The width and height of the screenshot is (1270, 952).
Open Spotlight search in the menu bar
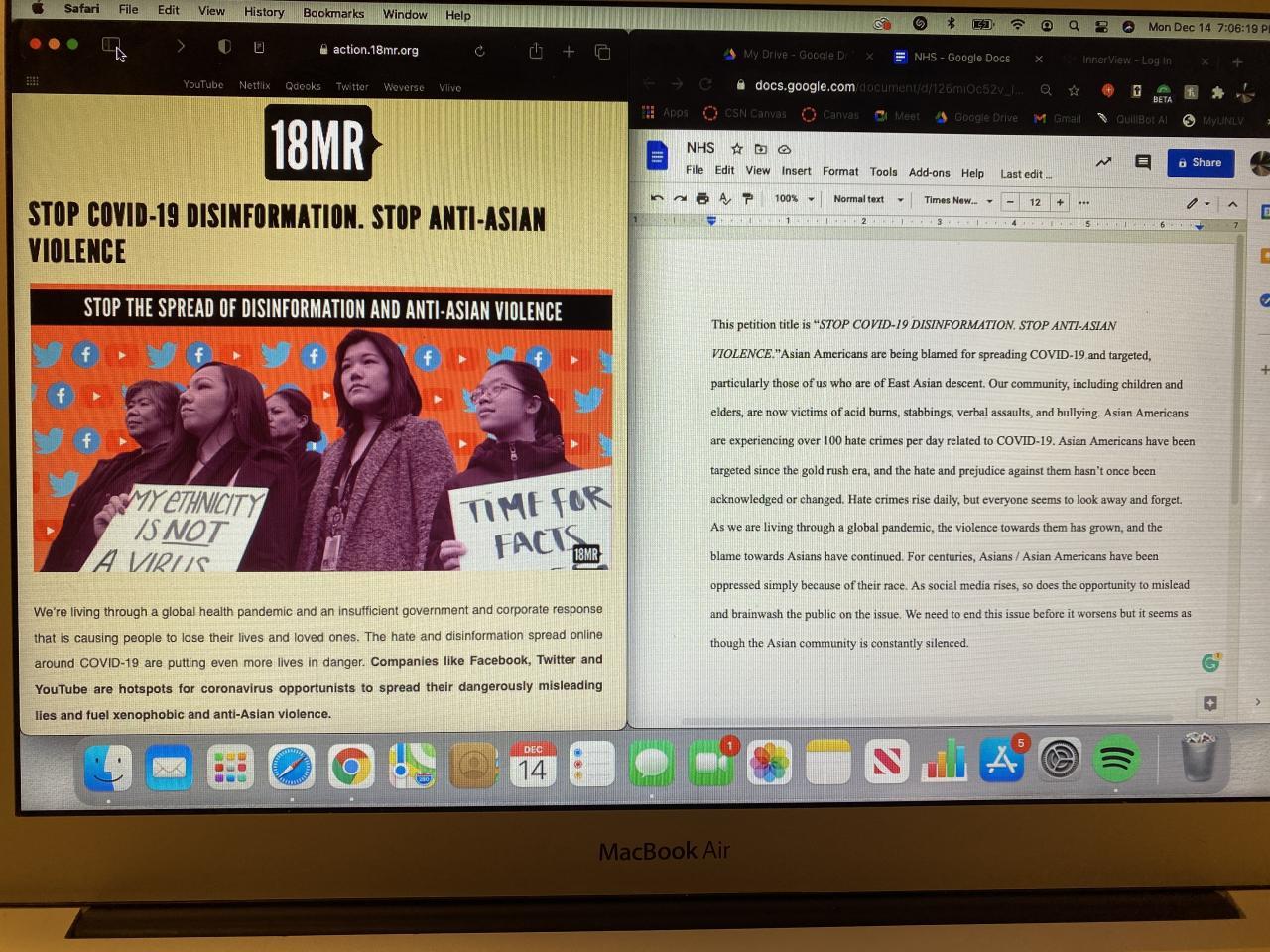[x=1074, y=26]
